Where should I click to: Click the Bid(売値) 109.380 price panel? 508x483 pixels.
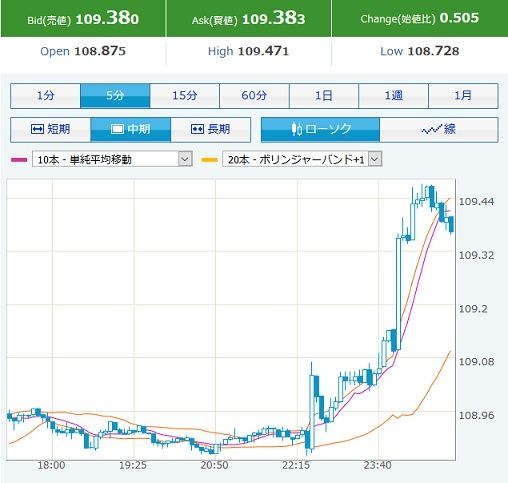point(83,18)
